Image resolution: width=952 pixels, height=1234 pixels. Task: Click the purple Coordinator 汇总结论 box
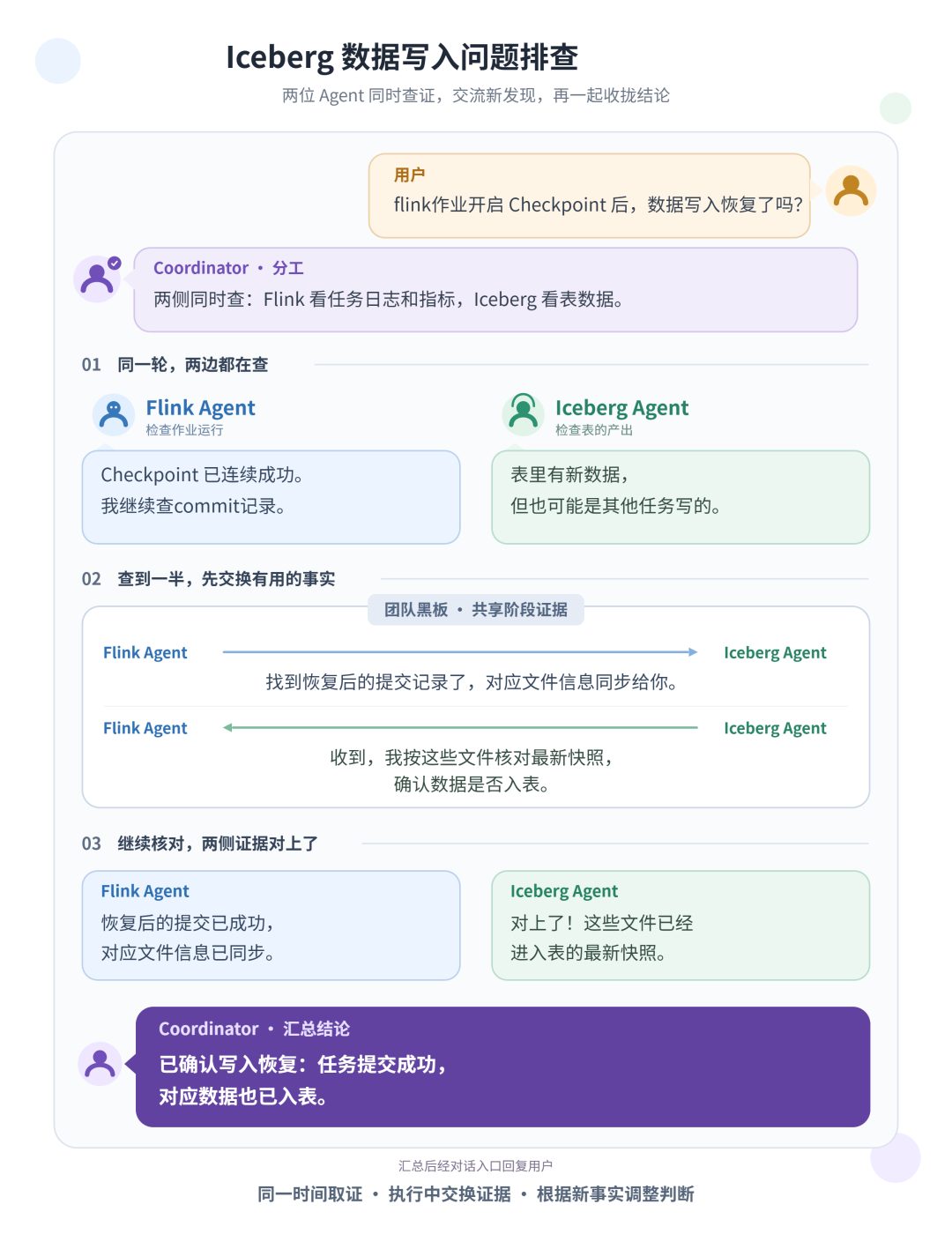[502, 1067]
